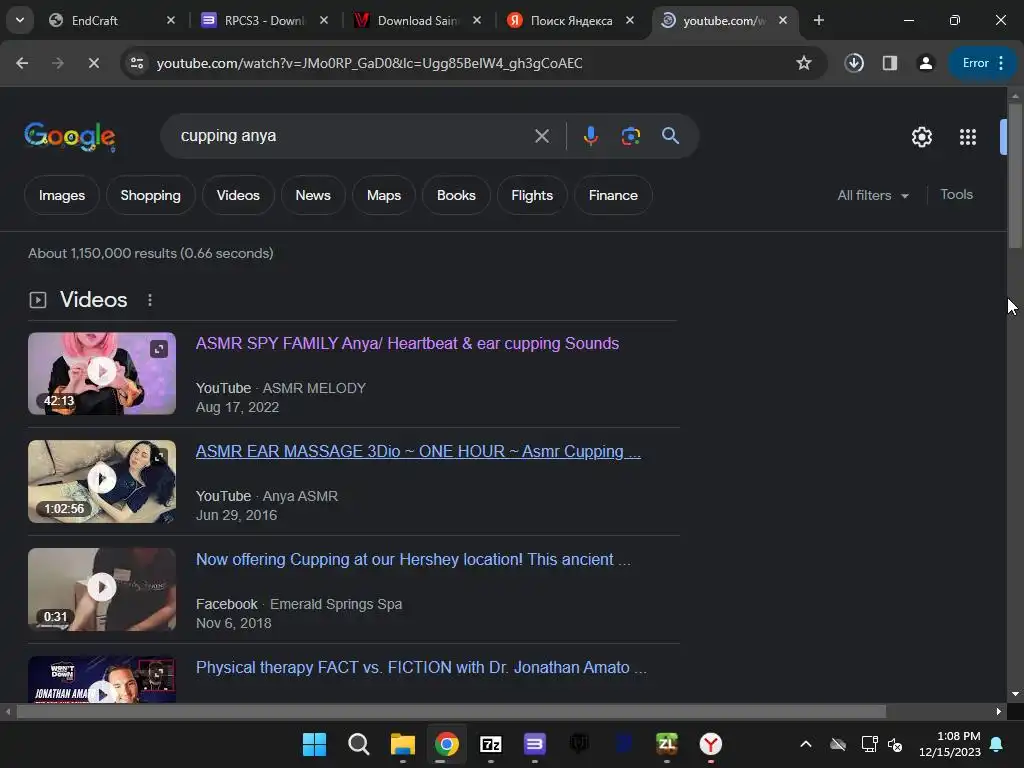Clear the search query
Screen dimensions: 1024x768
(541, 136)
